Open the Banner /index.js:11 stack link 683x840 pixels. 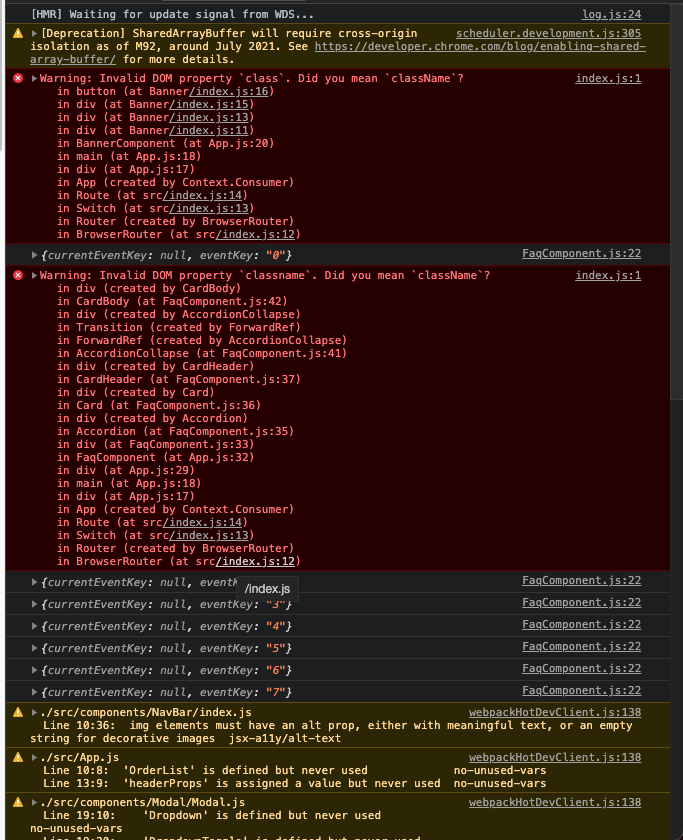click(x=209, y=131)
